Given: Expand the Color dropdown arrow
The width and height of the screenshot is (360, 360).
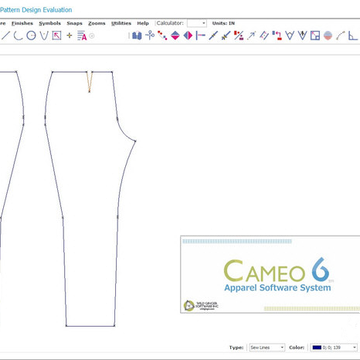Looking at the screenshot, I should click(x=354, y=347).
